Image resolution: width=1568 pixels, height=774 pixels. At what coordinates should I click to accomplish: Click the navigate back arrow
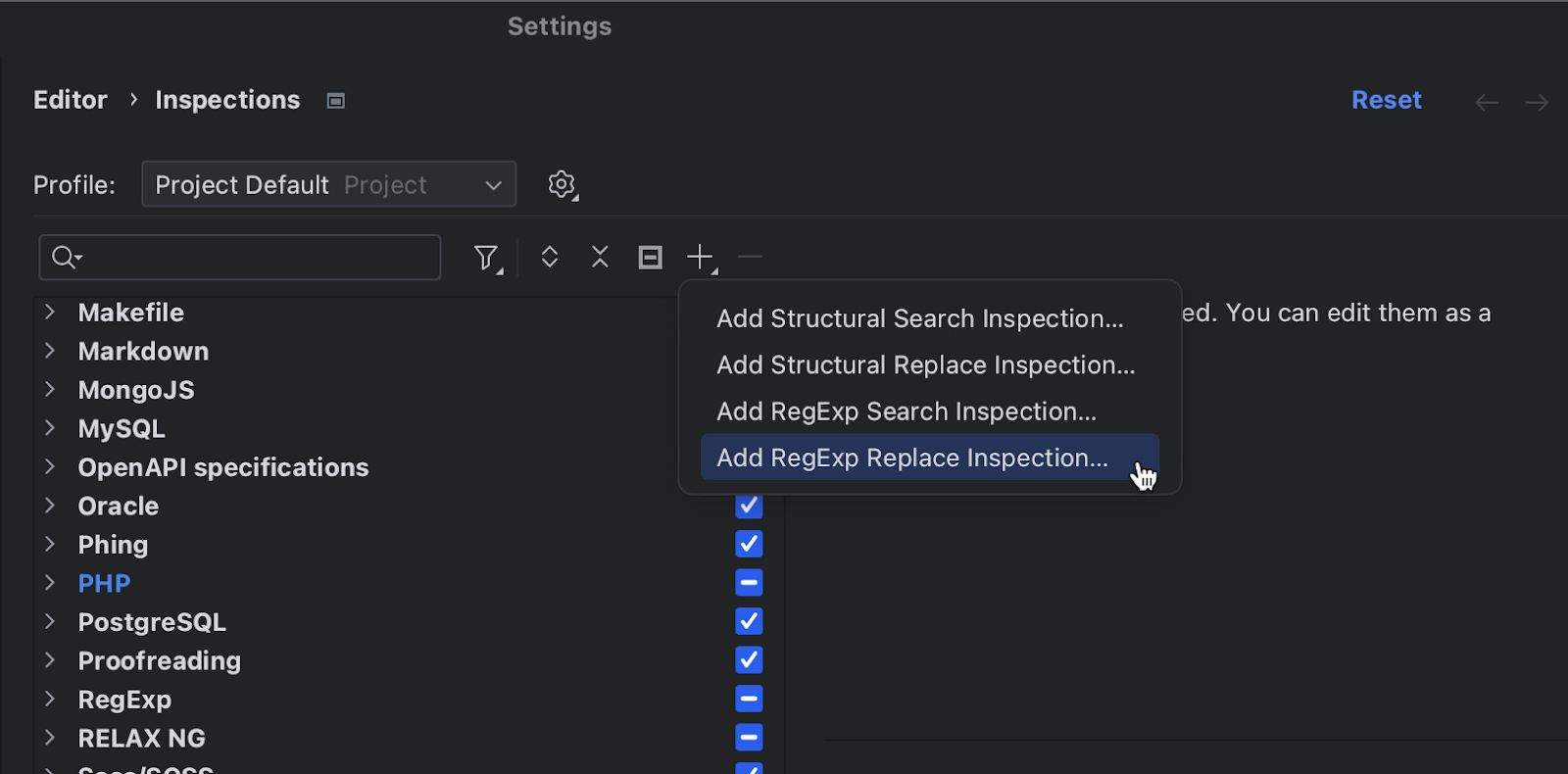tap(1487, 102)
